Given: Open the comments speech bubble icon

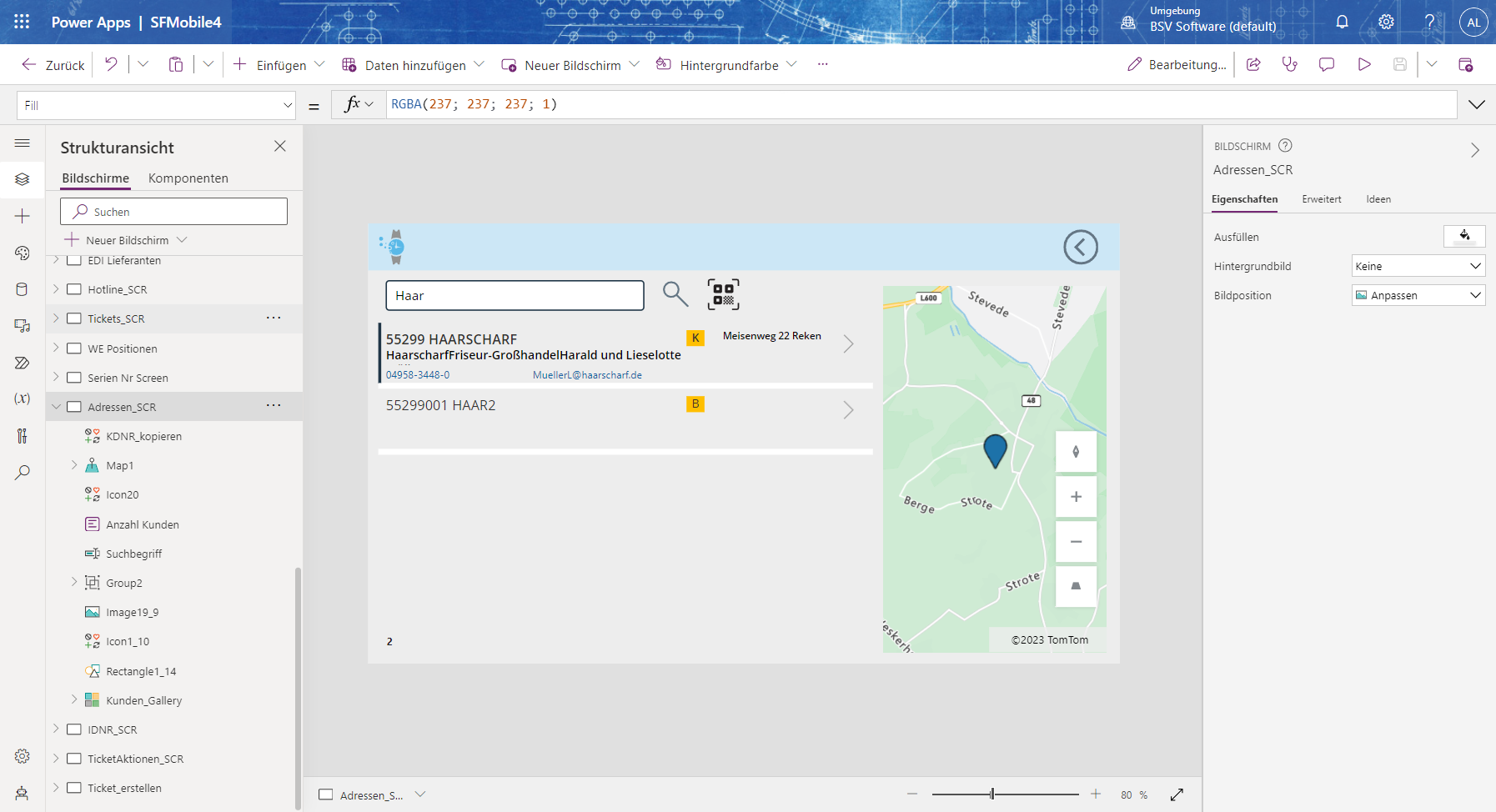Looking at the screenshot, I should pyautogui.click(x=1327, y=64).
